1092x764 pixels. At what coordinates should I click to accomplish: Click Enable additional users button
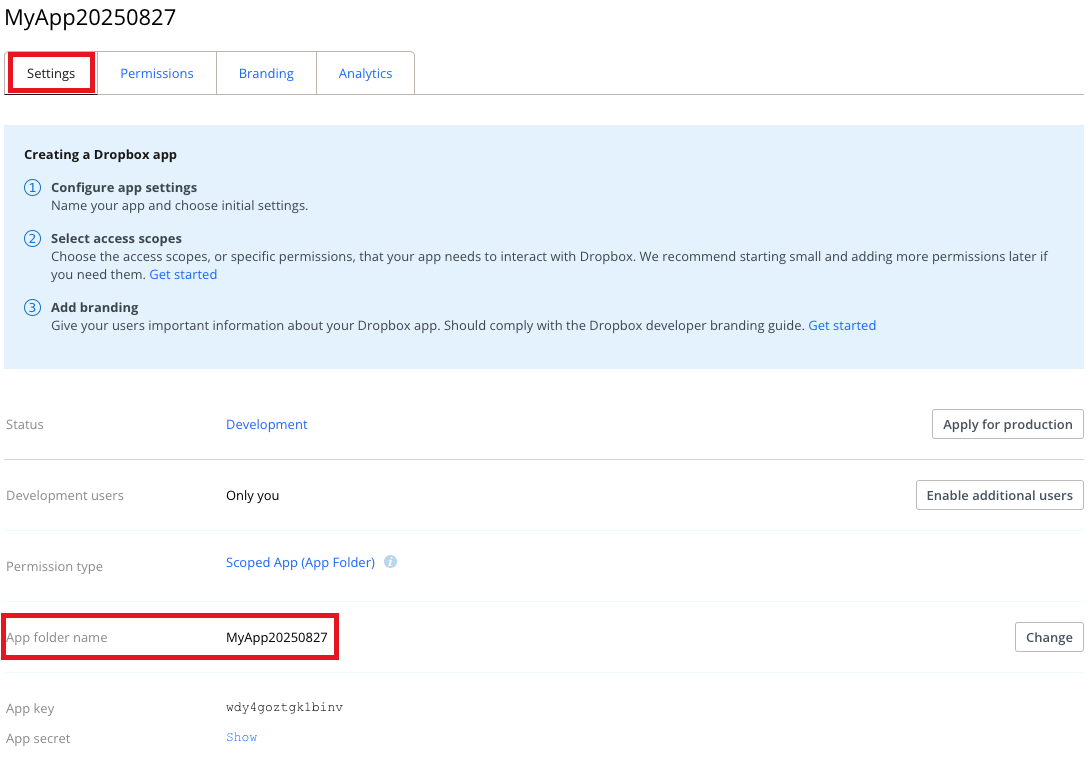[x=999, y=495]
